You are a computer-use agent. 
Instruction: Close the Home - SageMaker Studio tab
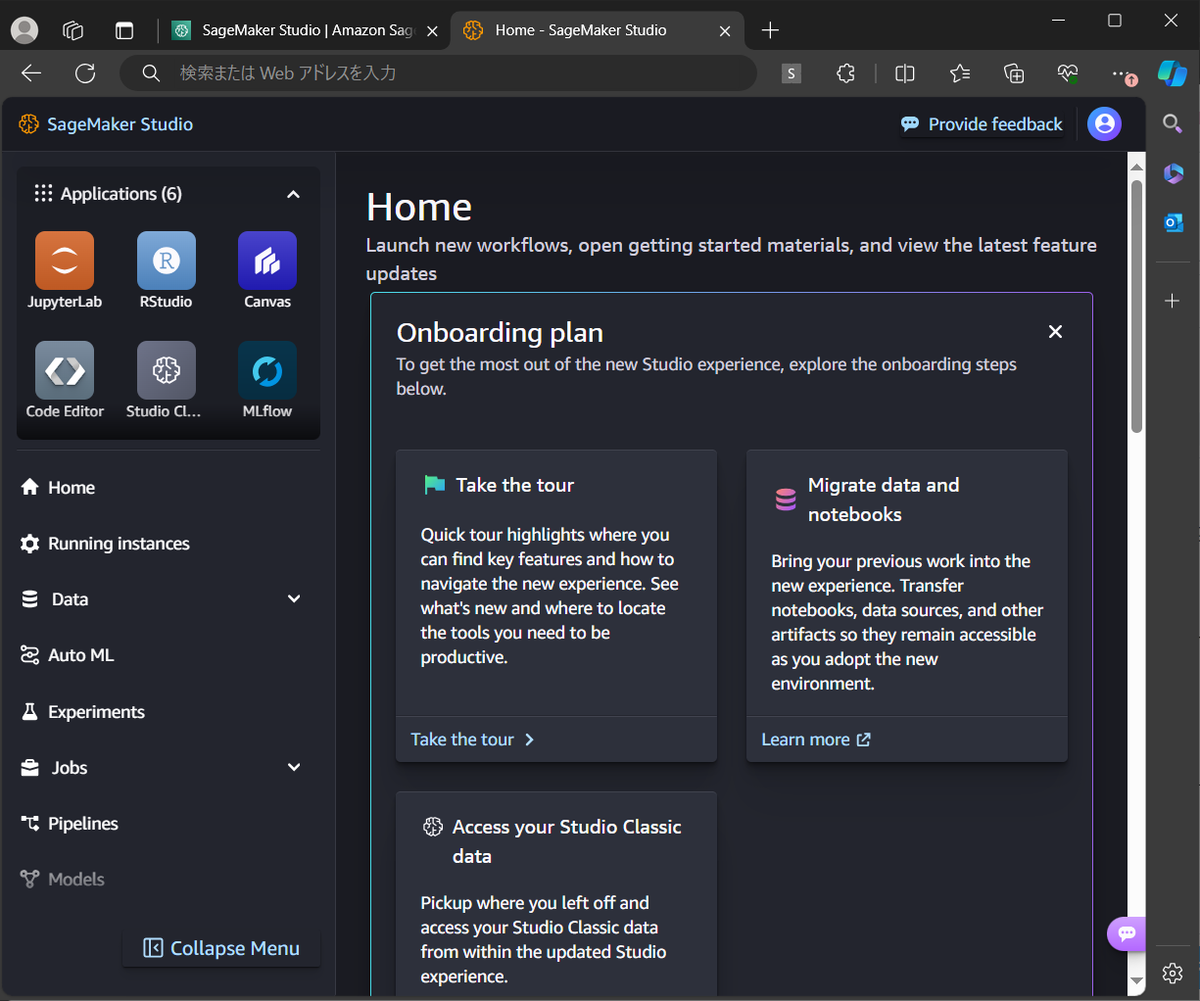pyautogui.click(x=724, y=30)
